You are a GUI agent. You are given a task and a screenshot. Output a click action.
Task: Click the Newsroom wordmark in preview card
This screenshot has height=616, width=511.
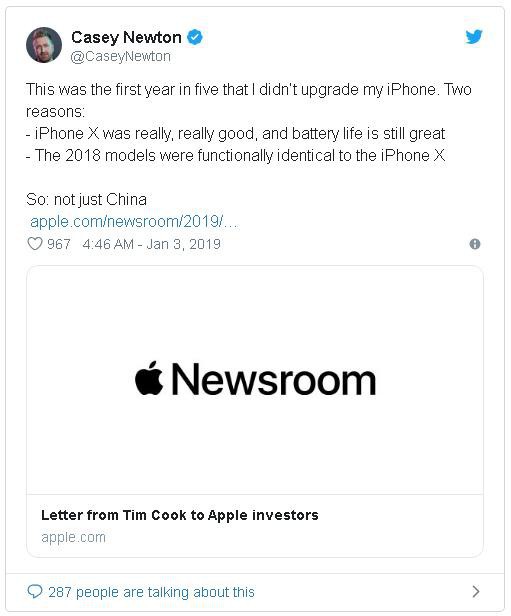(274, 379)
